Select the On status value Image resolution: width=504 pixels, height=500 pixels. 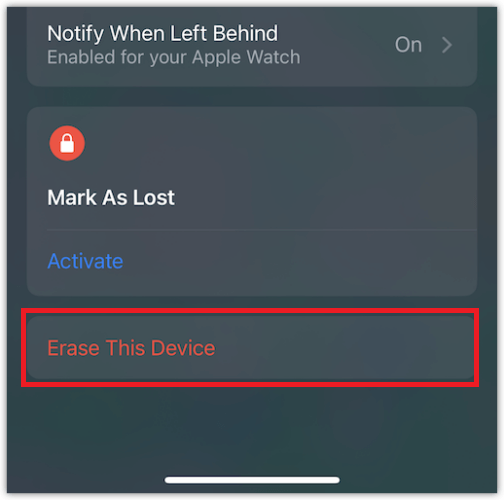(x=408, y=45)
